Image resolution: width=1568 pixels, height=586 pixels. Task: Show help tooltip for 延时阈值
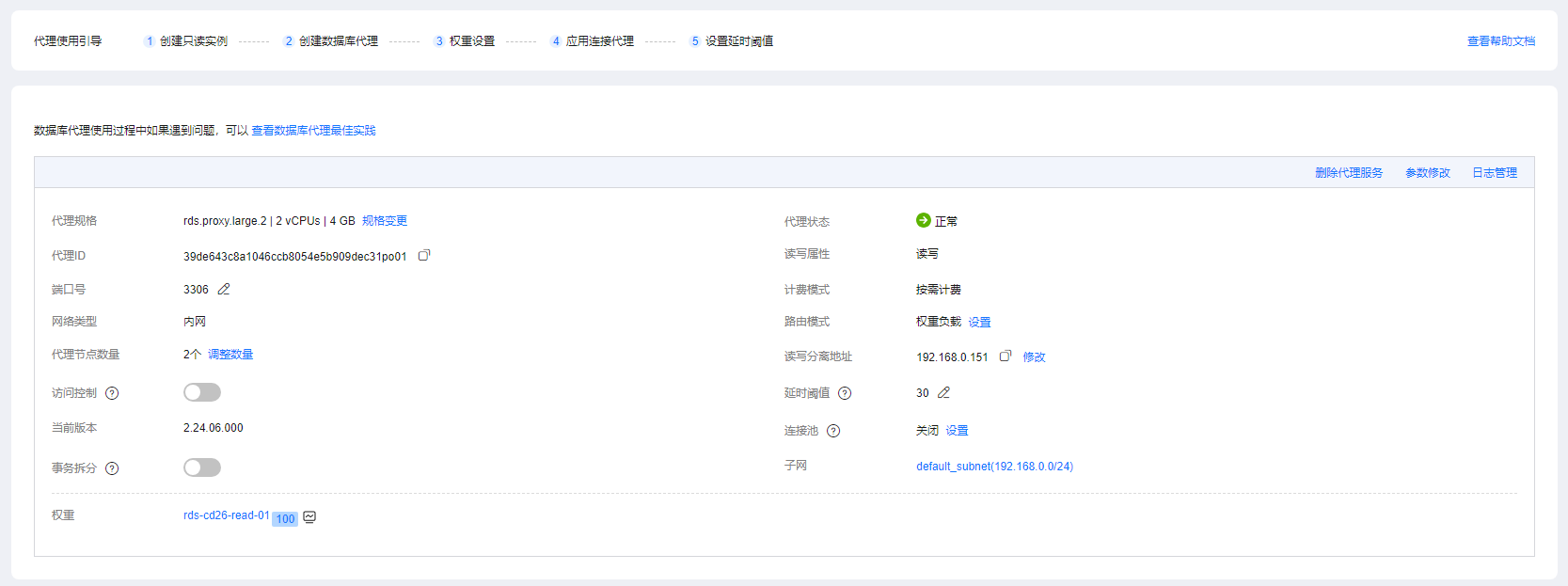point(845,393)
